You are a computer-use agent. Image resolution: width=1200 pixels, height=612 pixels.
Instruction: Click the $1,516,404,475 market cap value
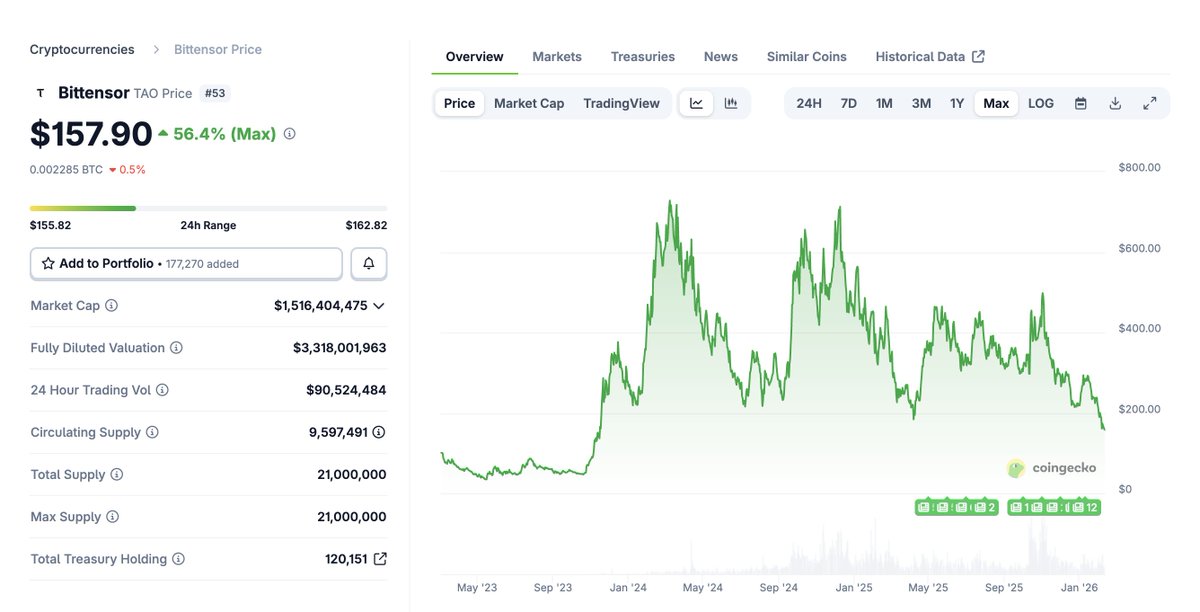pyautogui.click(x=321, y=305)
